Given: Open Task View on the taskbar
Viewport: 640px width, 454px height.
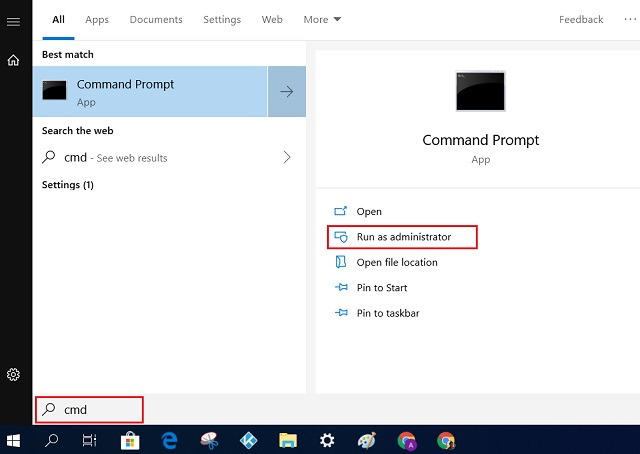Looking at the screenshot, I should [x=89, y=441].
